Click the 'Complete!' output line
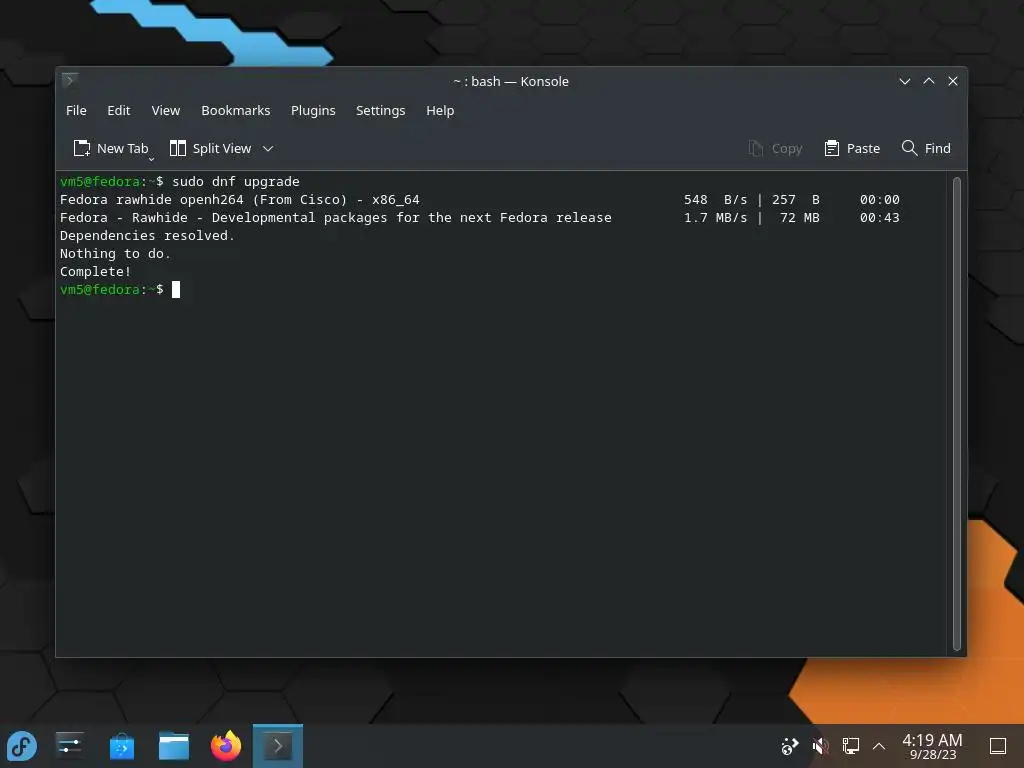 95,271
